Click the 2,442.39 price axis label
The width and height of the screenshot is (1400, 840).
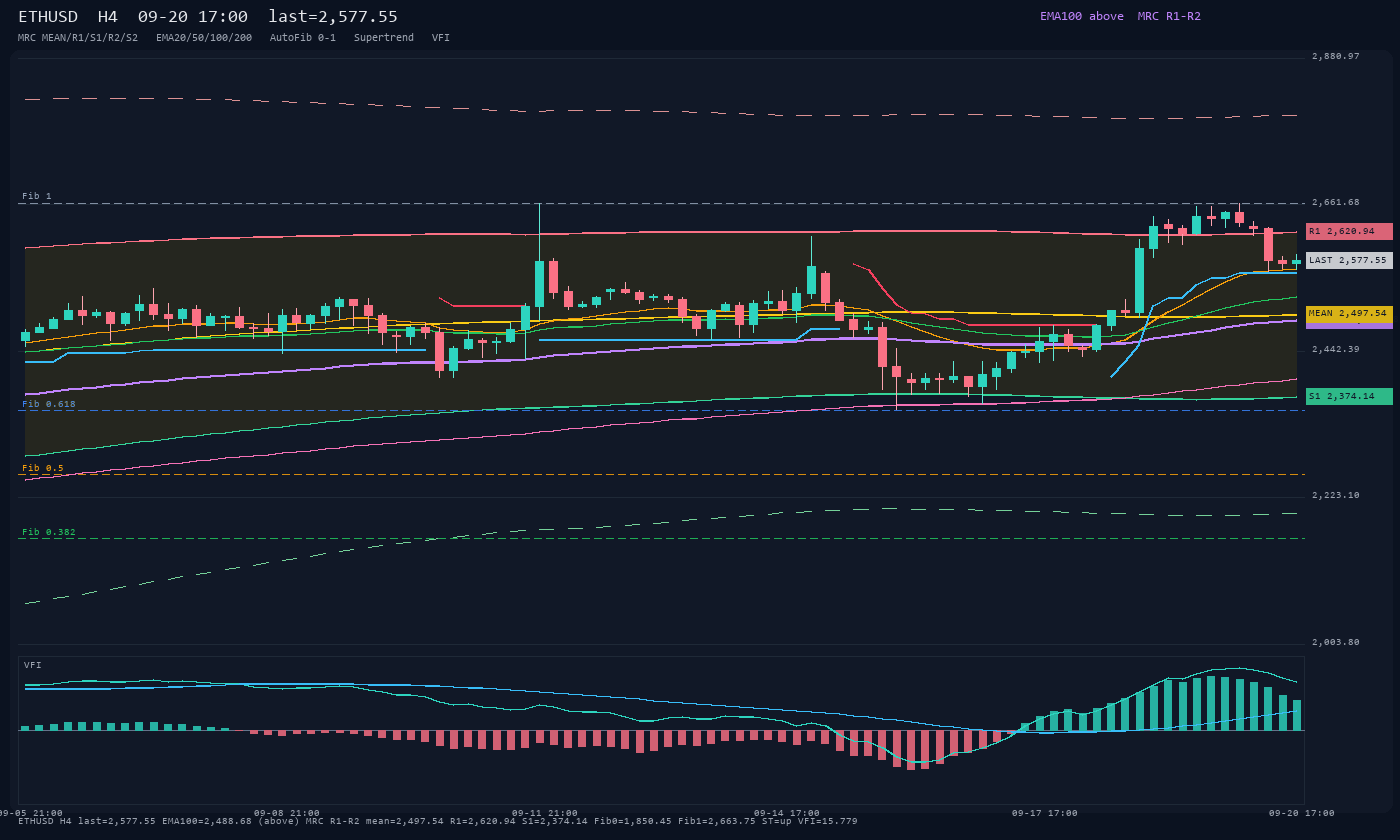(x=1336, y=349)
